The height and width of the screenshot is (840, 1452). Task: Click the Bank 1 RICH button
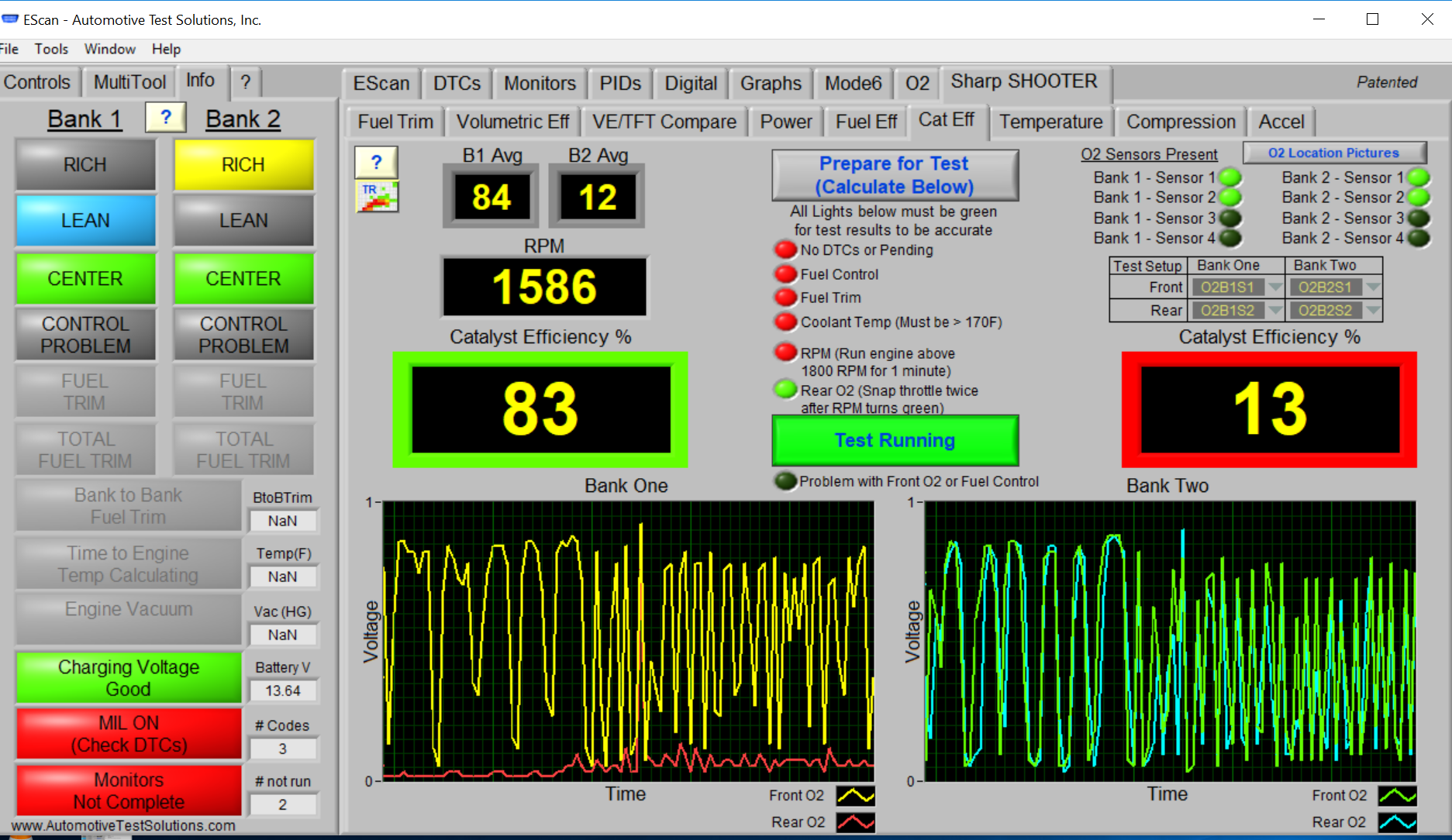85,164
